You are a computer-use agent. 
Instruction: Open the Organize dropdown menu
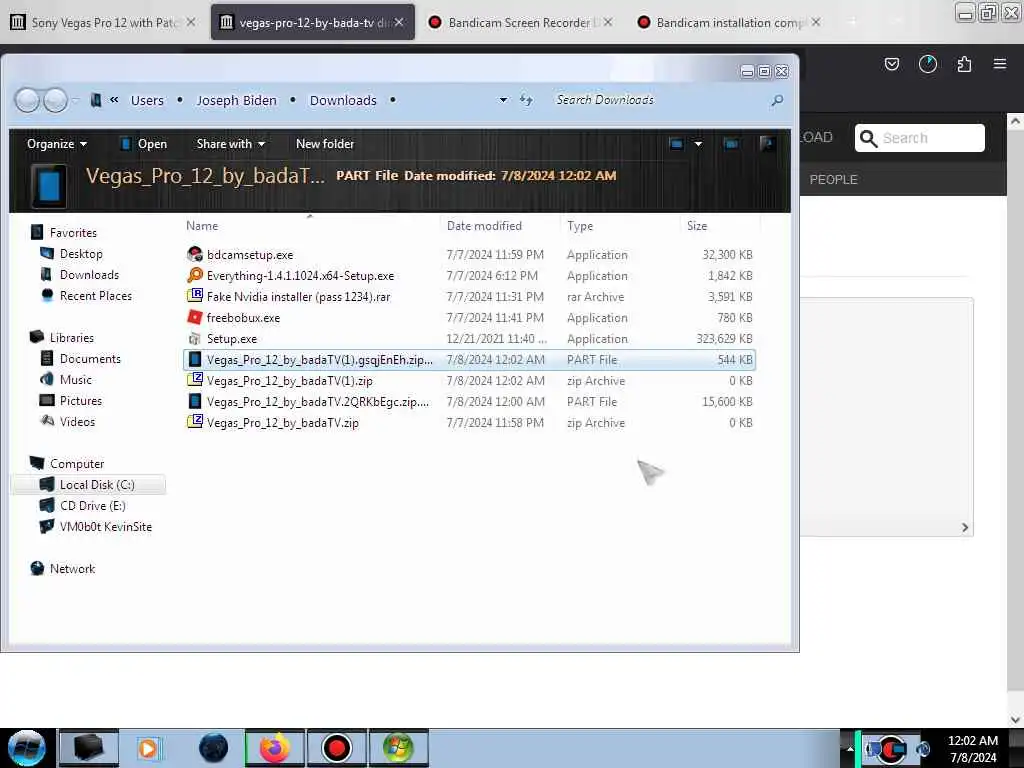click(x=57, y=144)
